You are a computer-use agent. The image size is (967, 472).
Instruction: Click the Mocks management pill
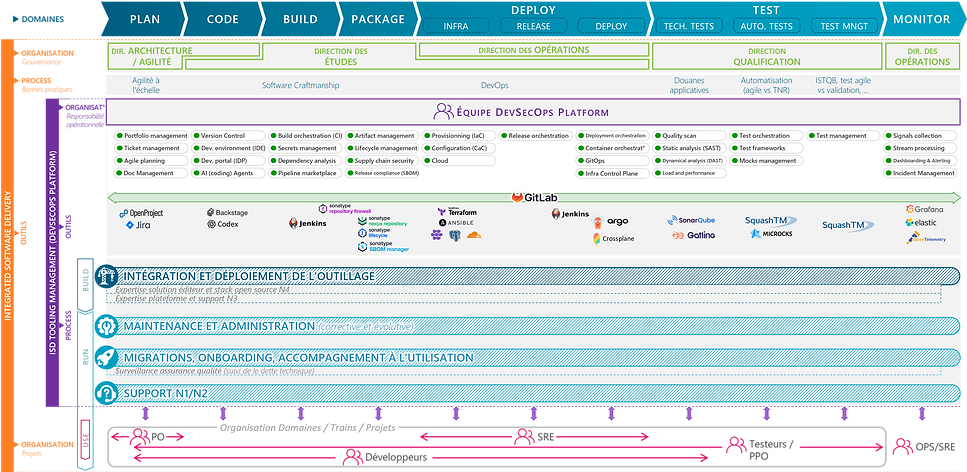pos(767,160)
